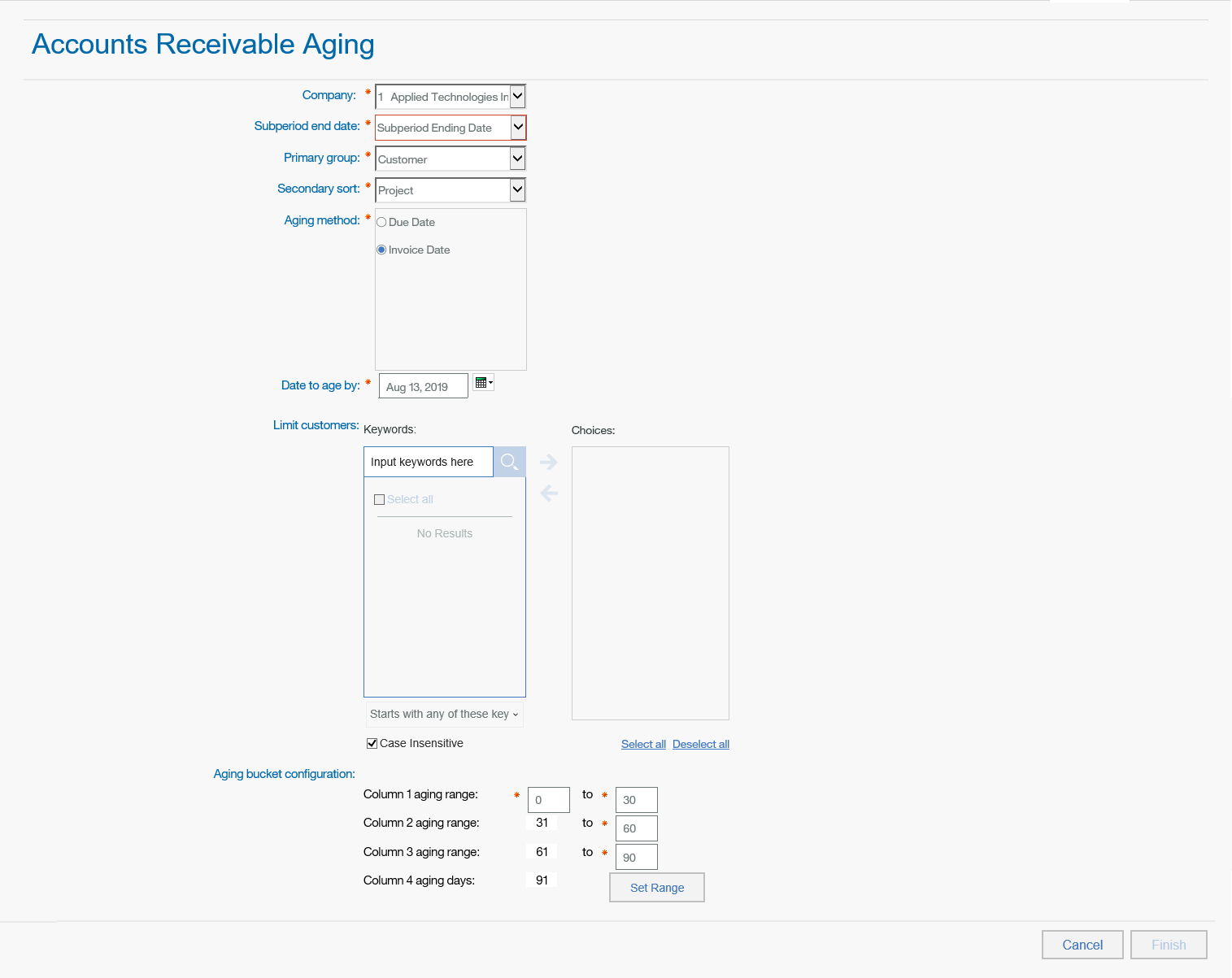The width and height of the screenshot is (1232, 978).
Task: Select the Due Date aging method
Action: (381, 223)
